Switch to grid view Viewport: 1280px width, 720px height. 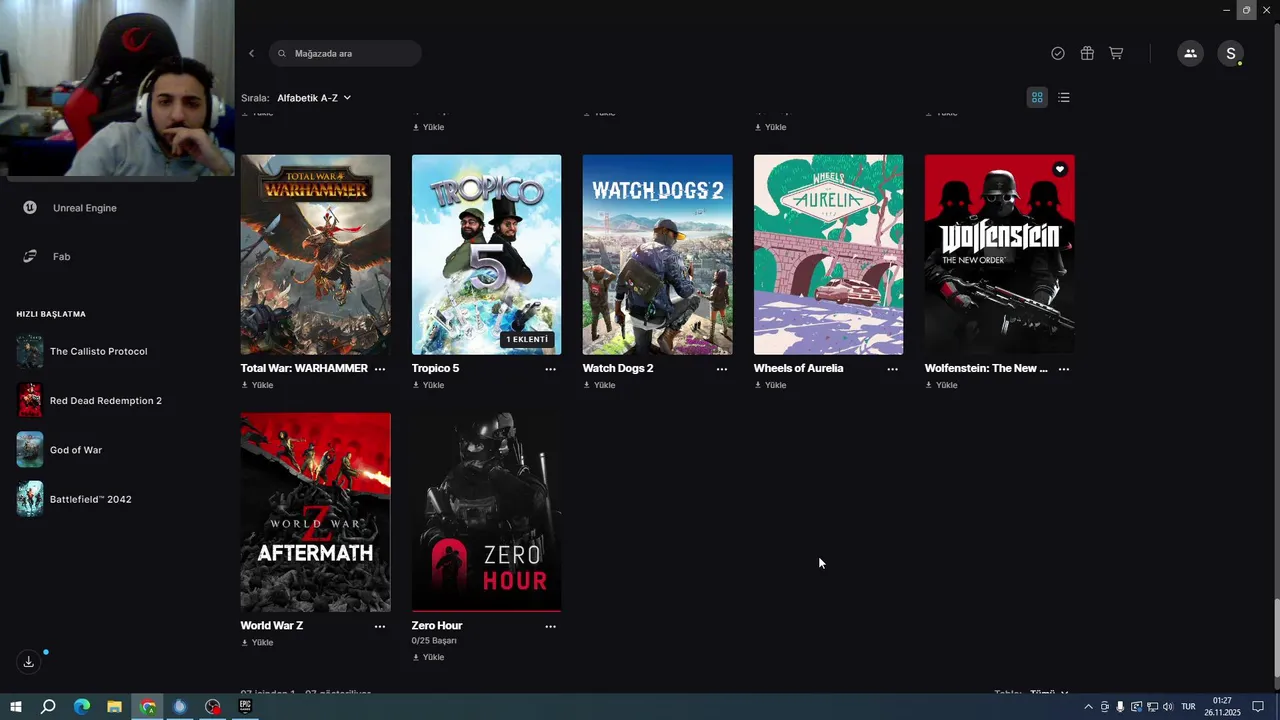pos(1037,97)
